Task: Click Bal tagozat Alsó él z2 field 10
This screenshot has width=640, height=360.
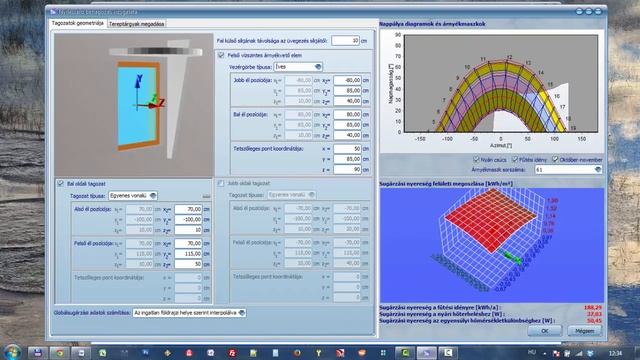Action: click(188, 230)
